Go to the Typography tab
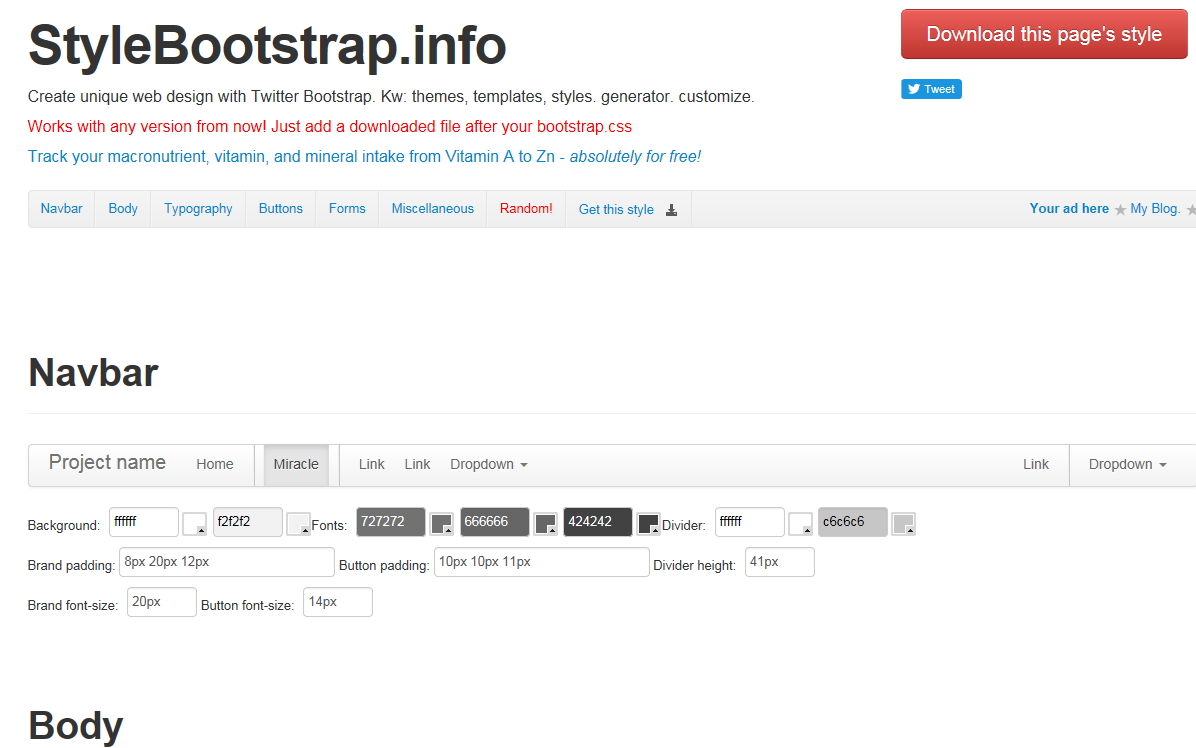1196x748 pixels. (198, 209)
